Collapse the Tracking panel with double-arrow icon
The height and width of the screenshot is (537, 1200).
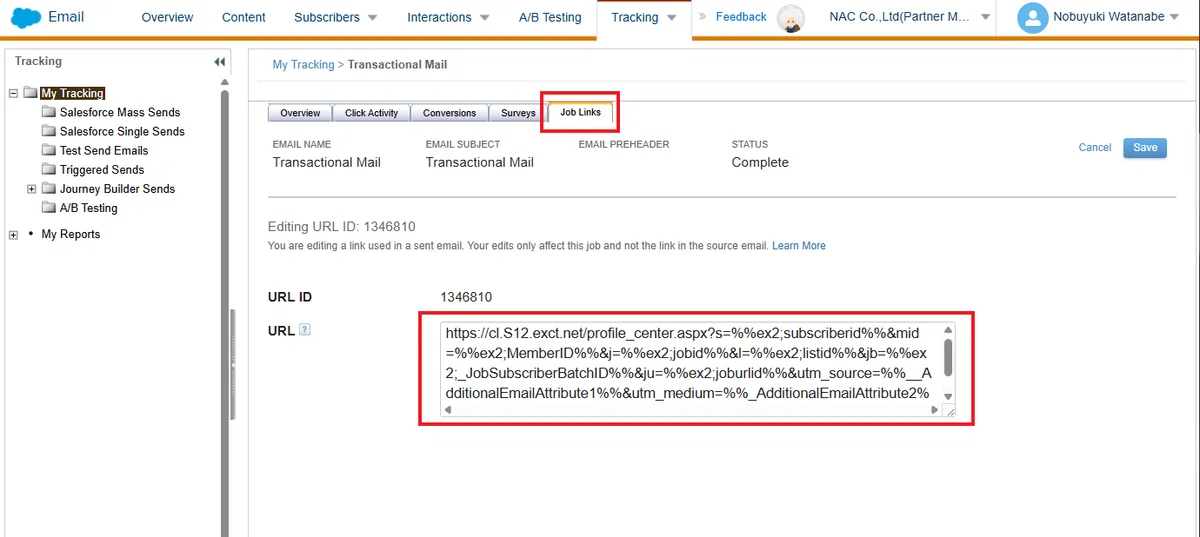pyautogui.click(x=220, y=62)
